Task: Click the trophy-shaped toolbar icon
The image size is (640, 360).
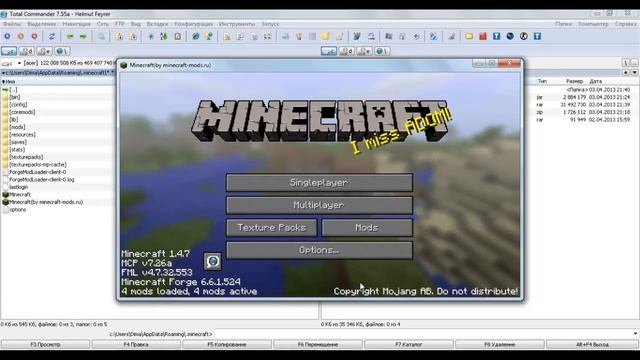Action: pyautogui.click(x=299, y=36)
